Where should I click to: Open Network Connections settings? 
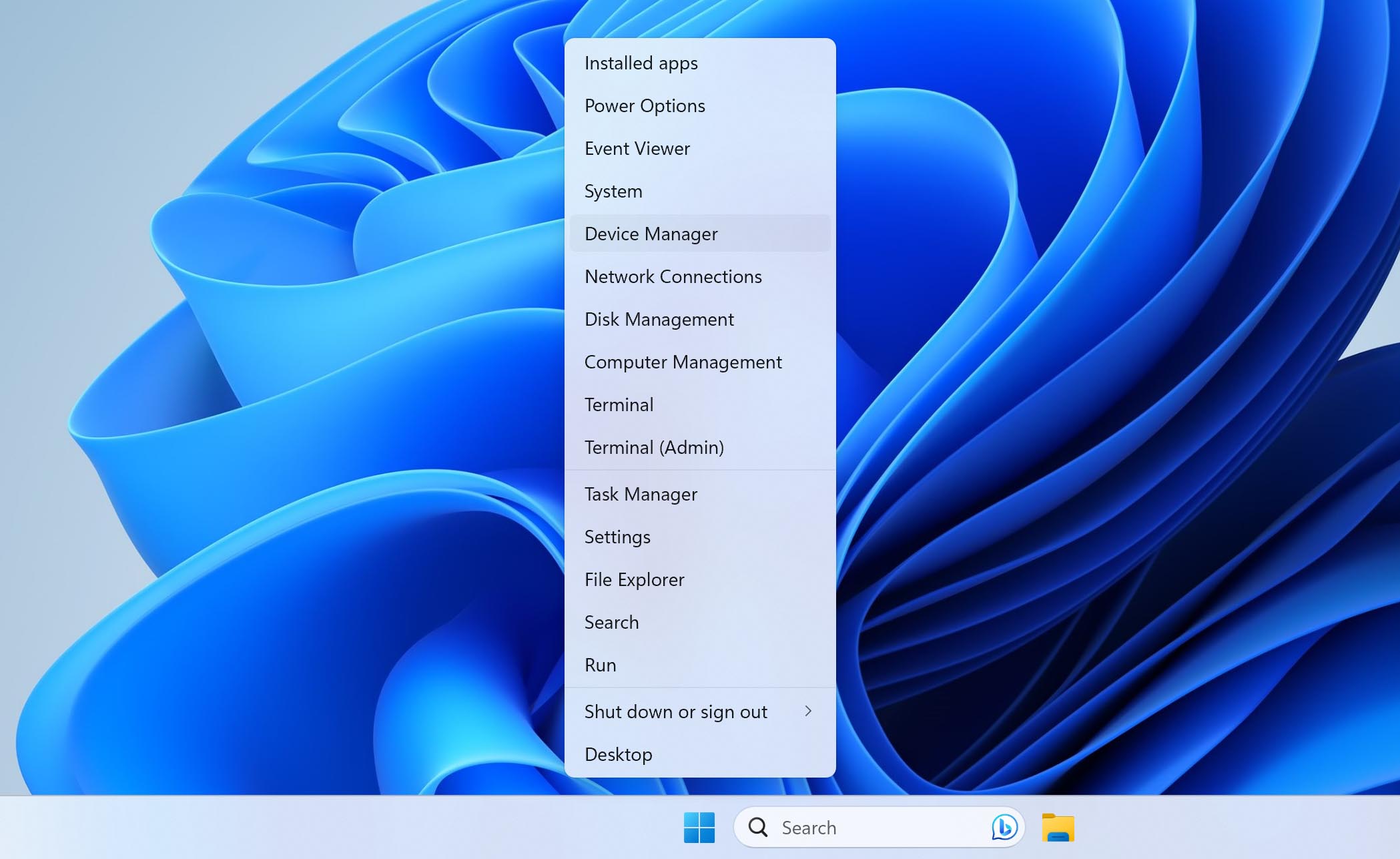pos(673,276)
